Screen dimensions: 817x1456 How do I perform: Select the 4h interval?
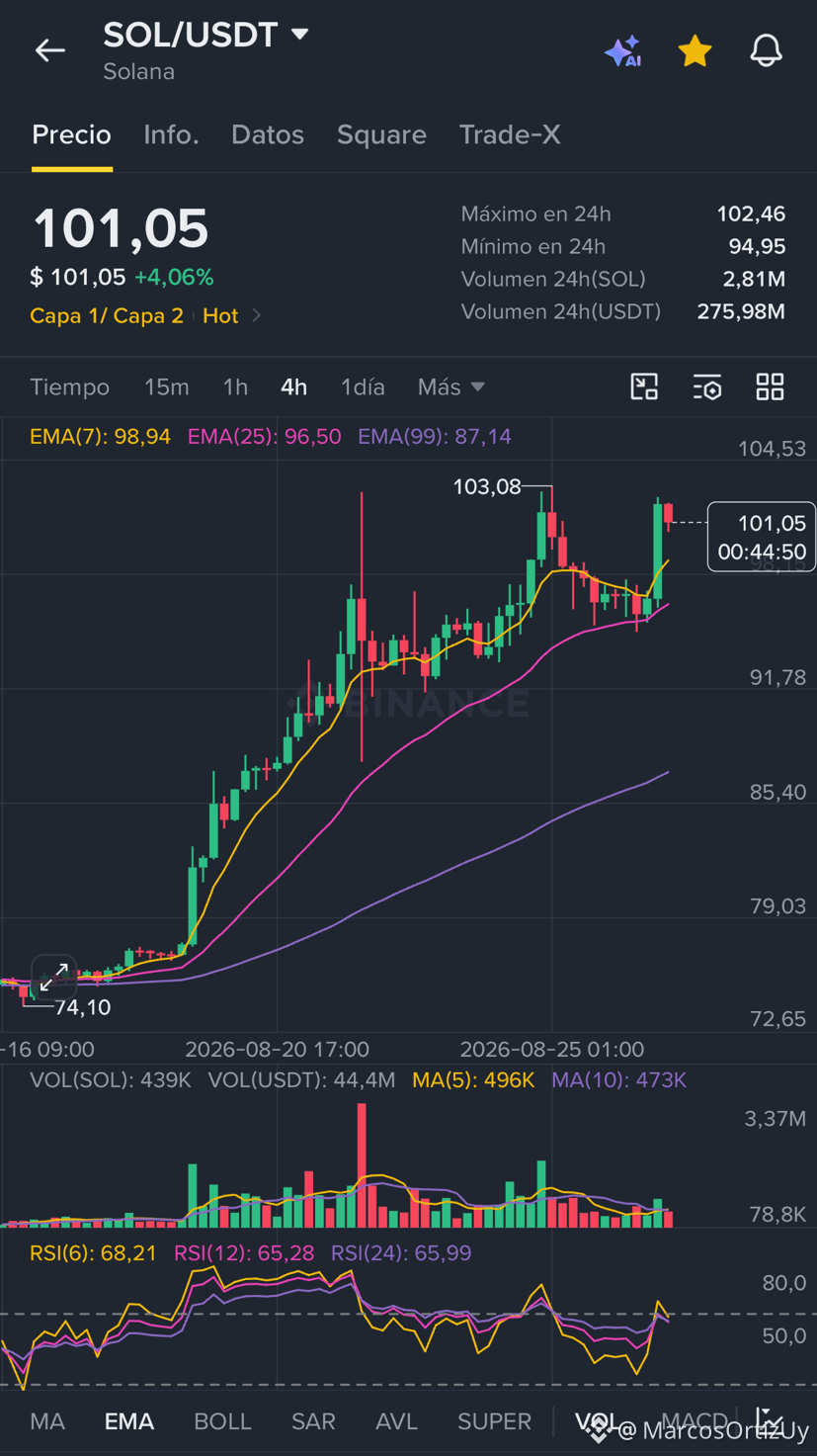point(293,386)
